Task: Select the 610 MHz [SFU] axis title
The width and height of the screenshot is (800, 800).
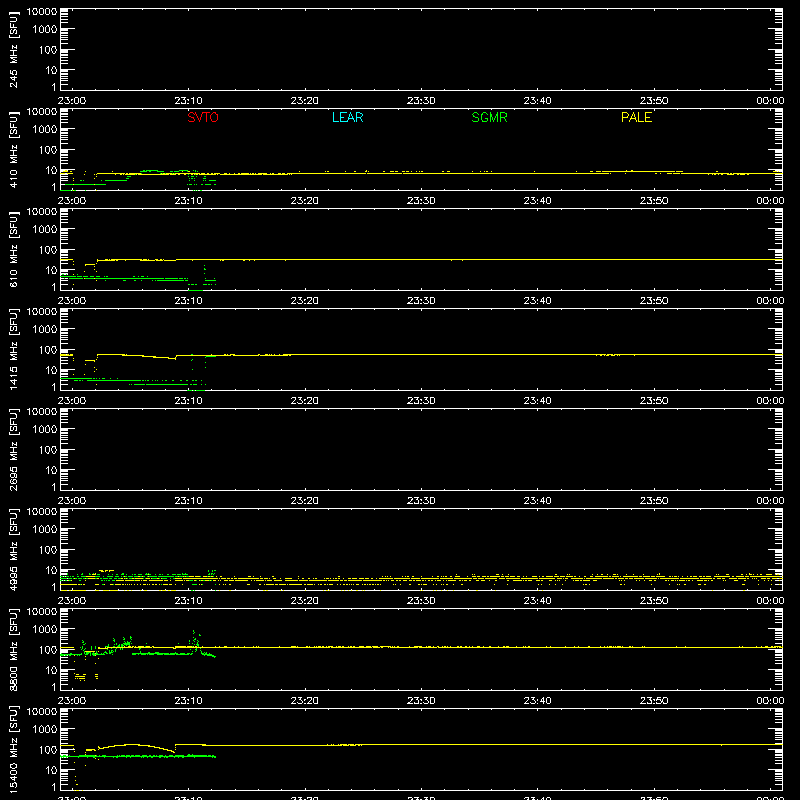Action: click(x=13, y=249)
